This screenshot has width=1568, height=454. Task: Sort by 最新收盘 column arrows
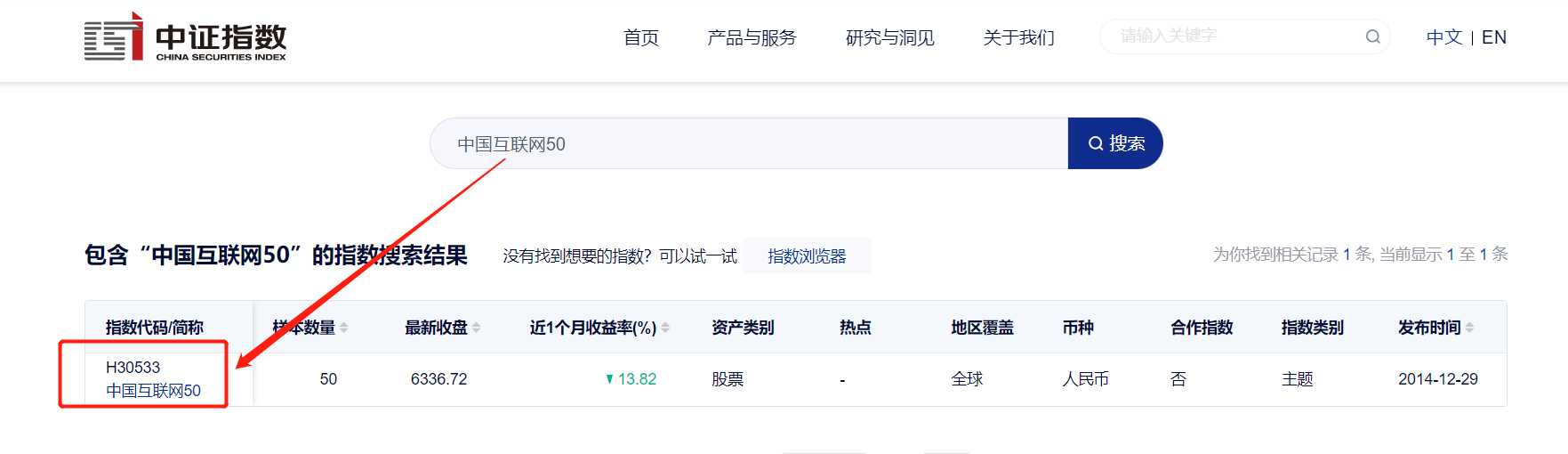477,328
